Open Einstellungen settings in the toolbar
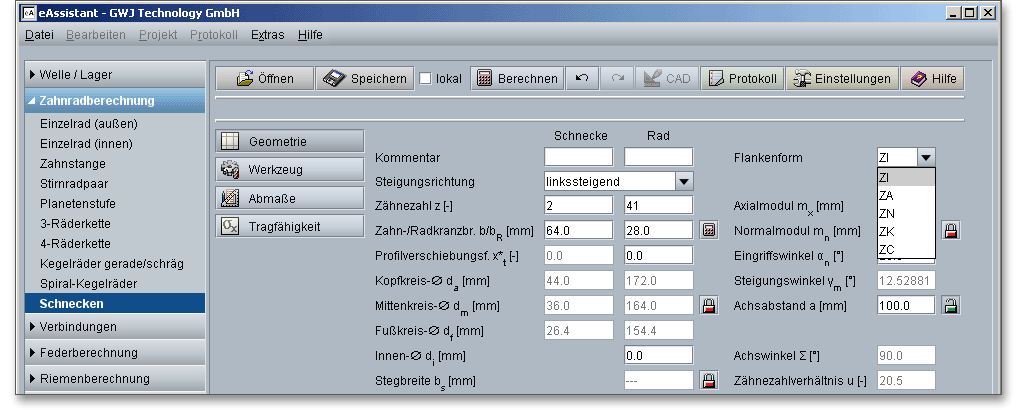Viewport: 1017px width, 410px height. (x=841, y=79)
